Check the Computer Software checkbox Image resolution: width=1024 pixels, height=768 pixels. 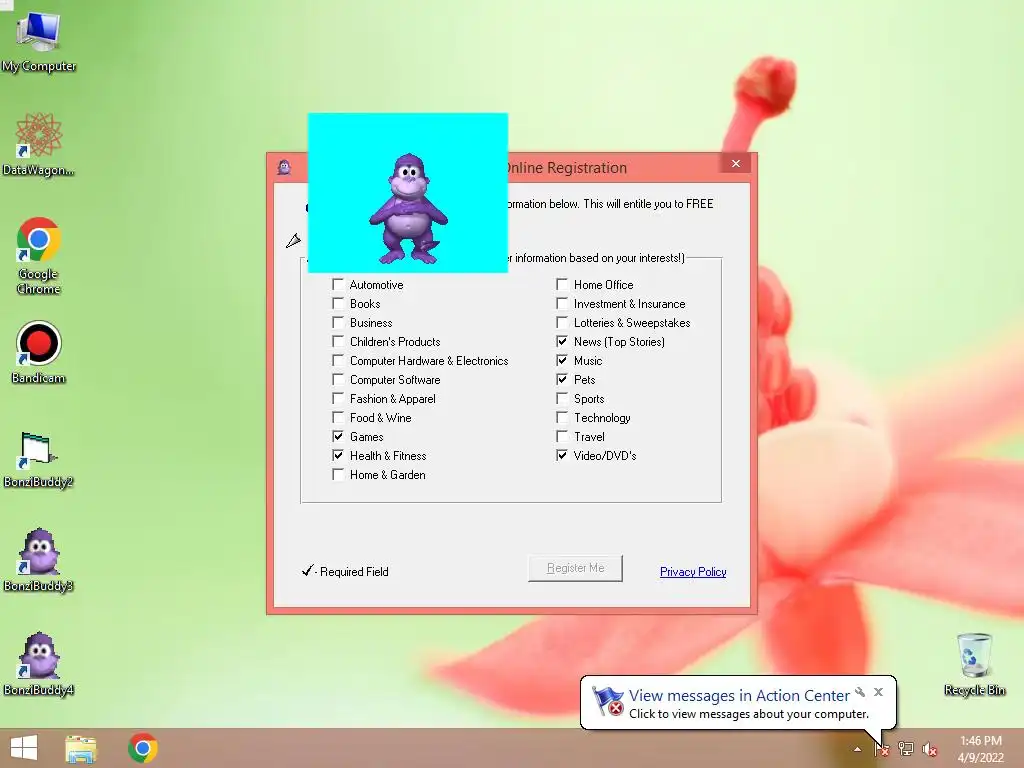click(x=338, y=379)
